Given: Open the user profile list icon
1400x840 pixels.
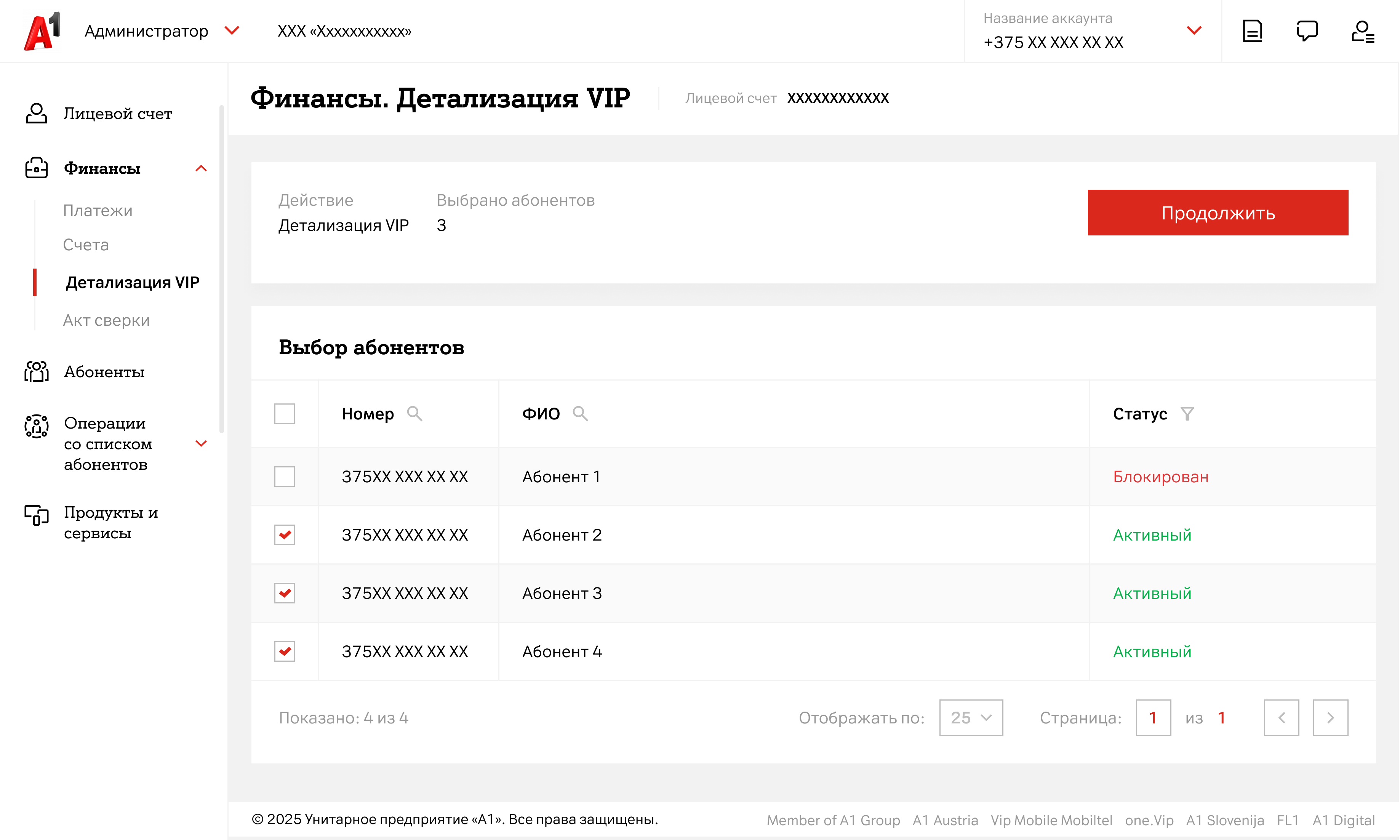Looking at the screenshot, I should click(1362, 31).
